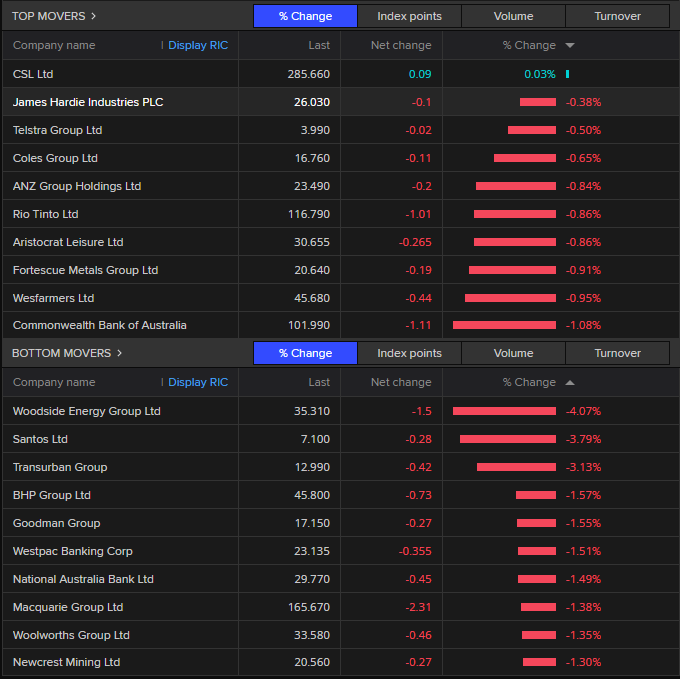Click Macquarie net change -2.31
680x679 pixels.
(x=418, y=607)
